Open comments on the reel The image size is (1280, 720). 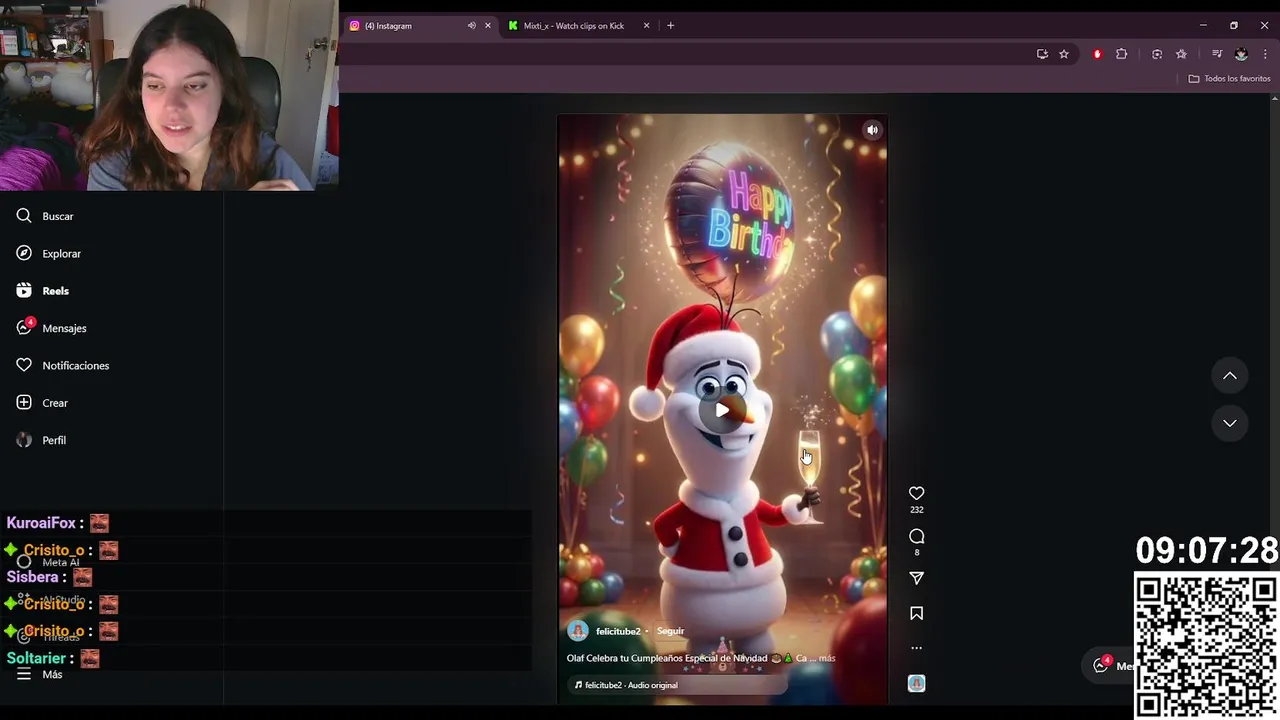click(x=916, y=537)
